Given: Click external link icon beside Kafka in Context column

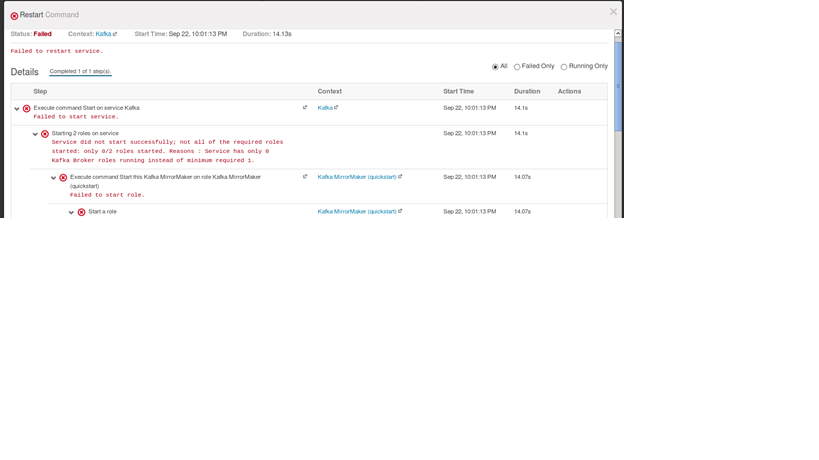Looking at the screenshot, I should coord(336,108).
